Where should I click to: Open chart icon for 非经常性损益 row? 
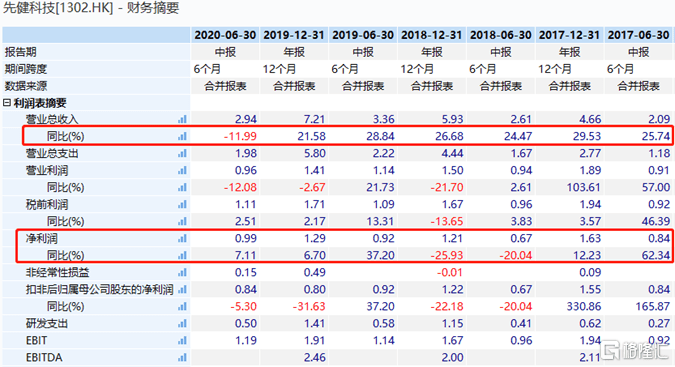click(183, 272)
